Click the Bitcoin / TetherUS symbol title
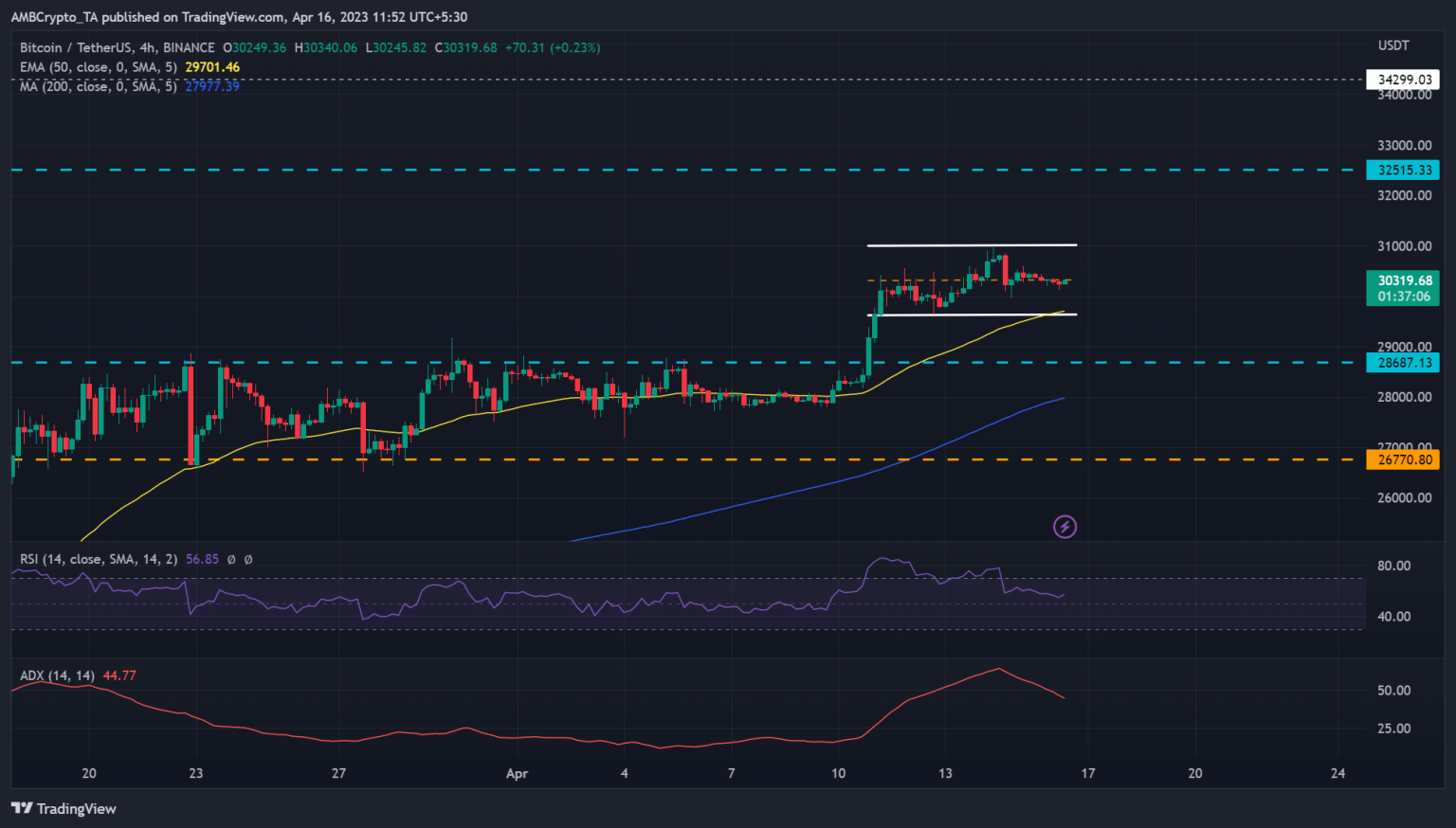Screen dimensions: 1456x828 (x=118, y=47)
